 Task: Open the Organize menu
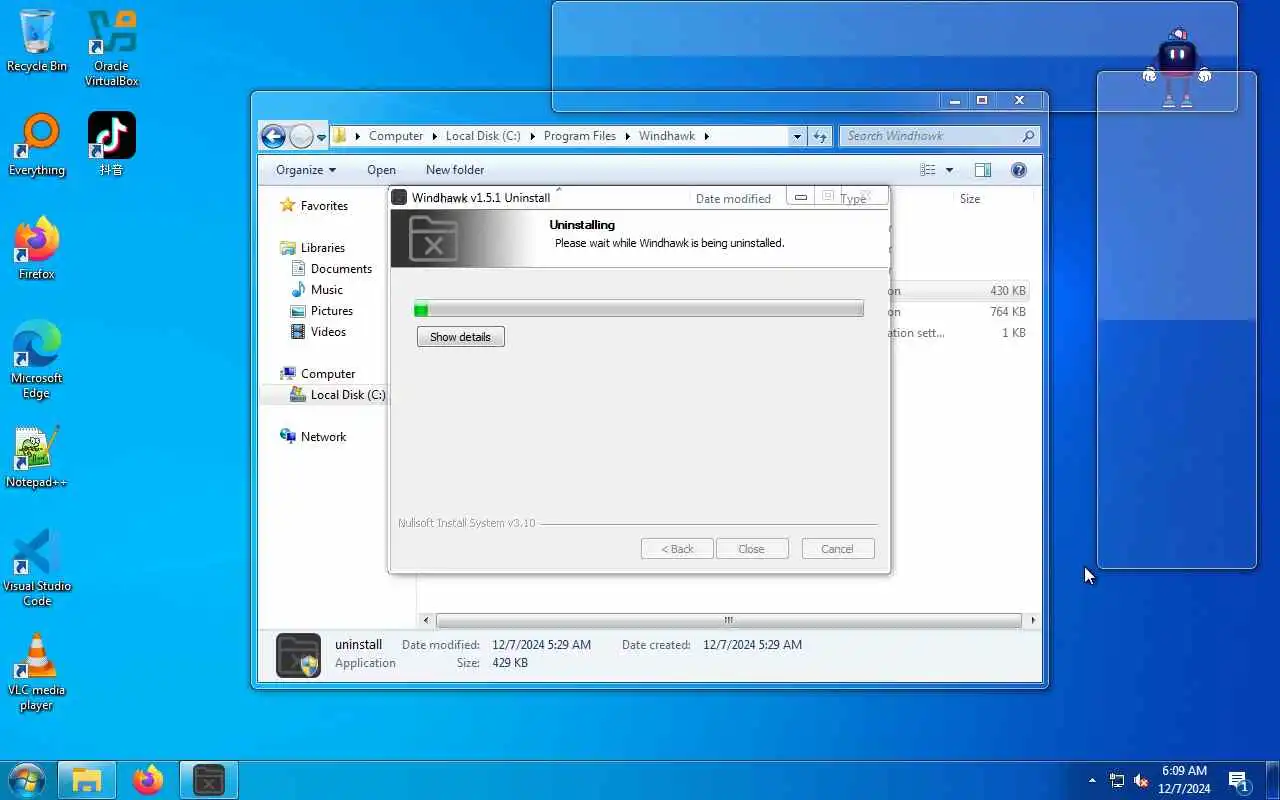(x=306, y=170)
